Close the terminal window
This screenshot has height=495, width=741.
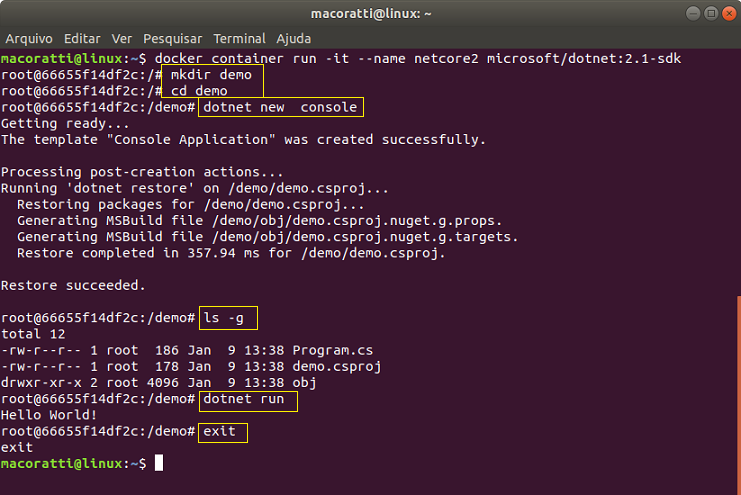[x=729, y=13]
